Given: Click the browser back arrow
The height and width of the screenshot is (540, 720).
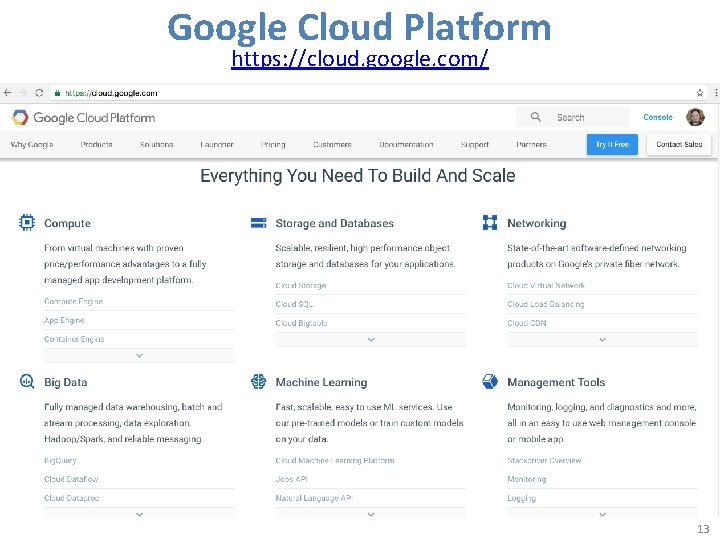Looking at the screenshot, I should click(x=7, y=93).
